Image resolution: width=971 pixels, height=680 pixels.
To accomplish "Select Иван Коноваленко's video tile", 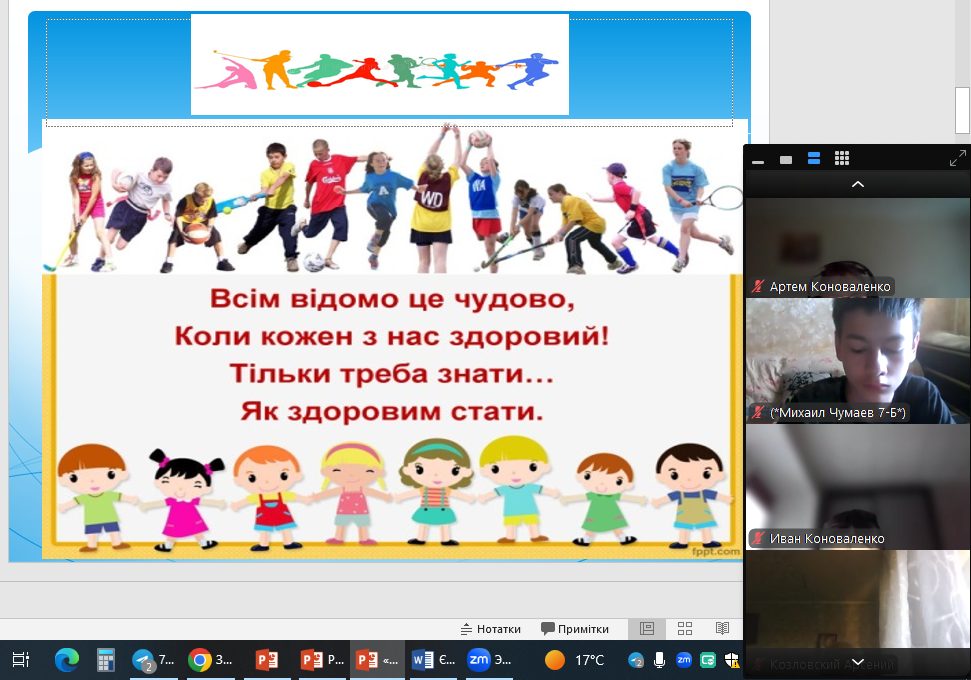I will [858, 487].
